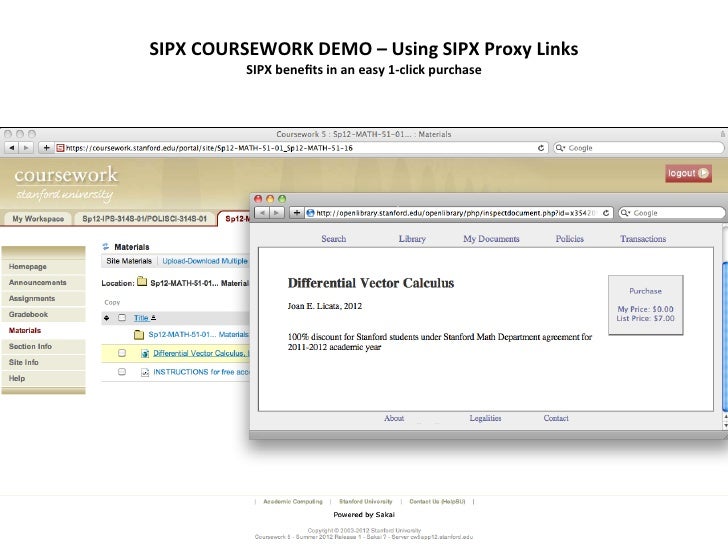Open Sp12-MATH-51-01 Materials folder link

(199, 334)
